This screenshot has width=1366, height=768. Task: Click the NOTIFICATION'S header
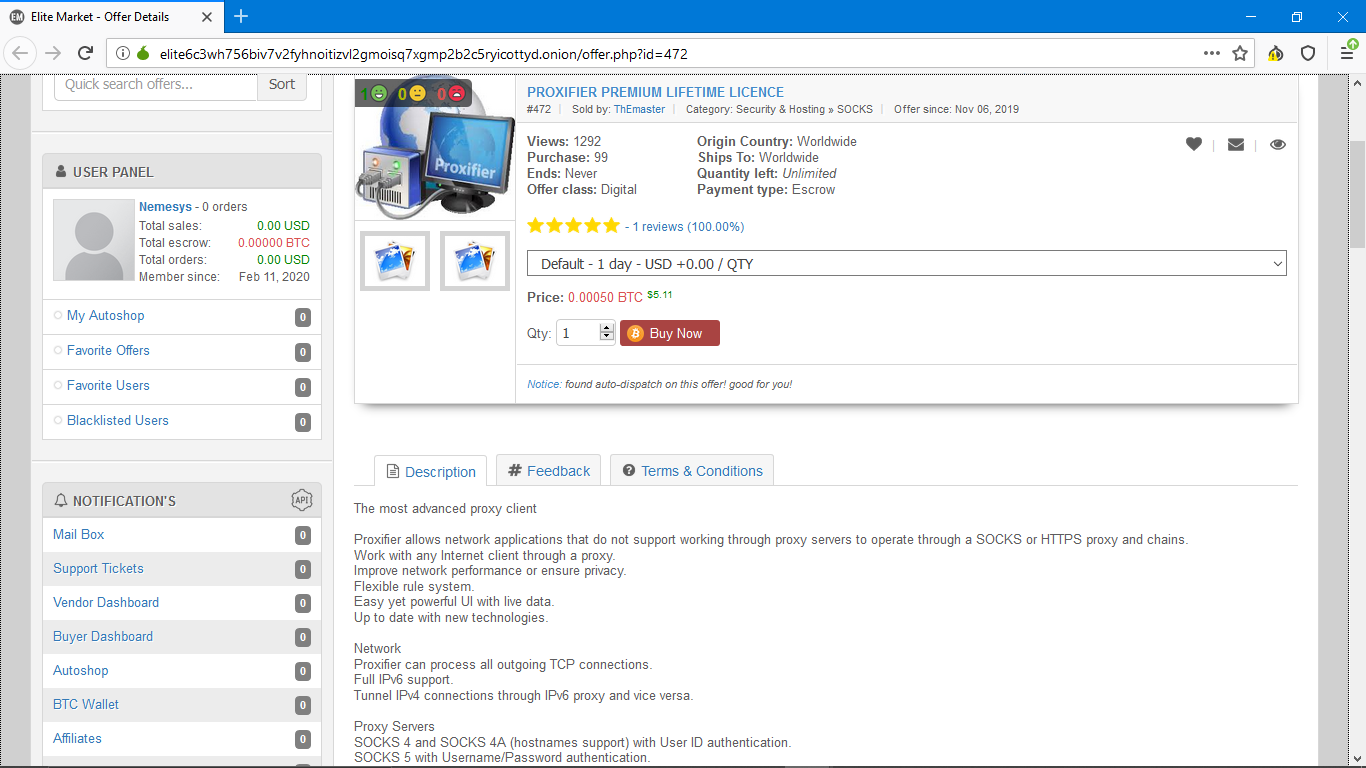182,500
